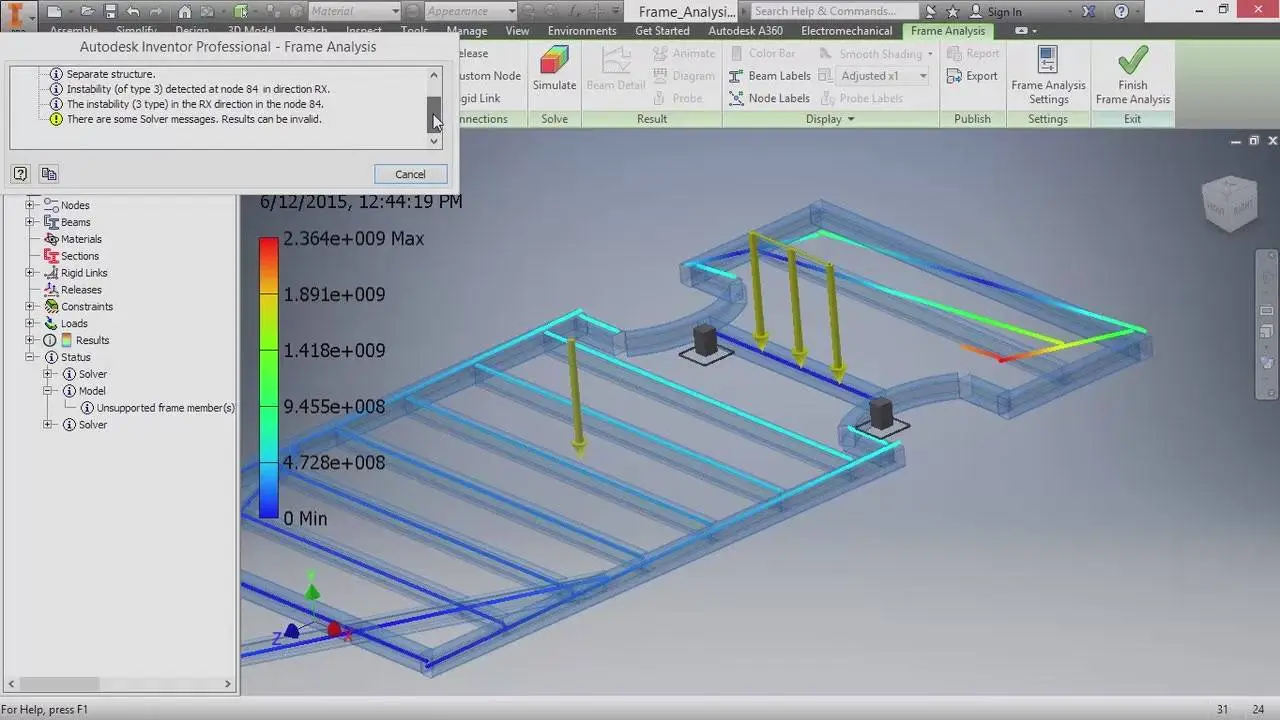This screenshot has width=1280, height=720.
Task: Expand the Nodes tree node
Action: (x=30, y=205)
